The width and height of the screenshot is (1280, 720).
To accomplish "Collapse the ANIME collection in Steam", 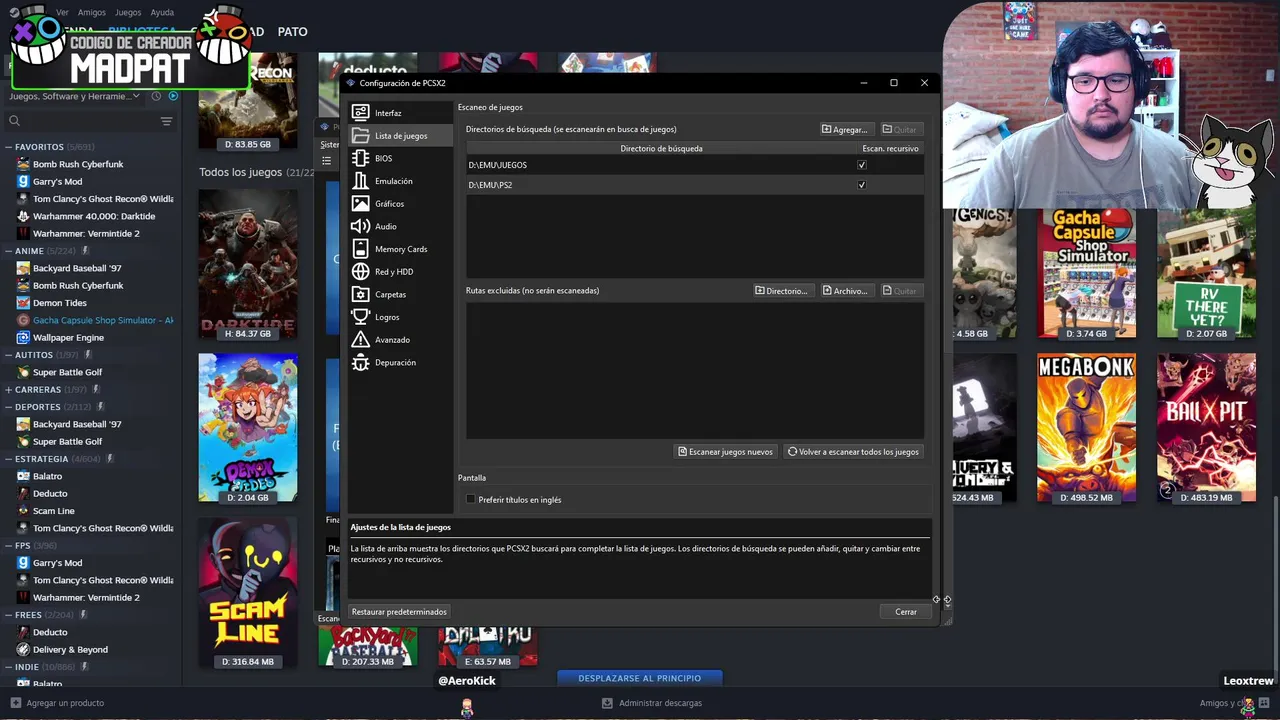I will point(8,251).
